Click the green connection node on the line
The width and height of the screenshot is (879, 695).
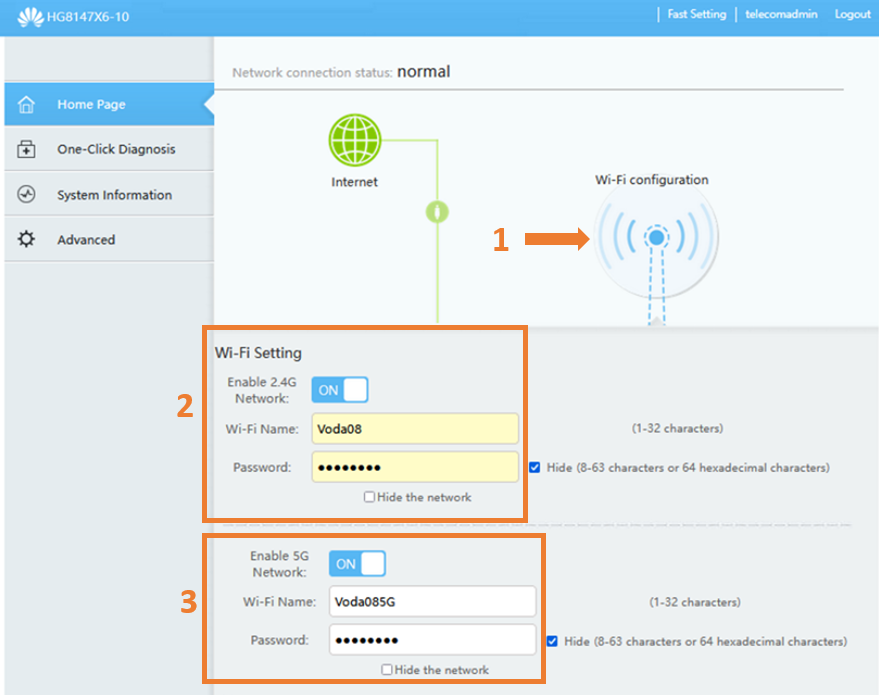437,212
